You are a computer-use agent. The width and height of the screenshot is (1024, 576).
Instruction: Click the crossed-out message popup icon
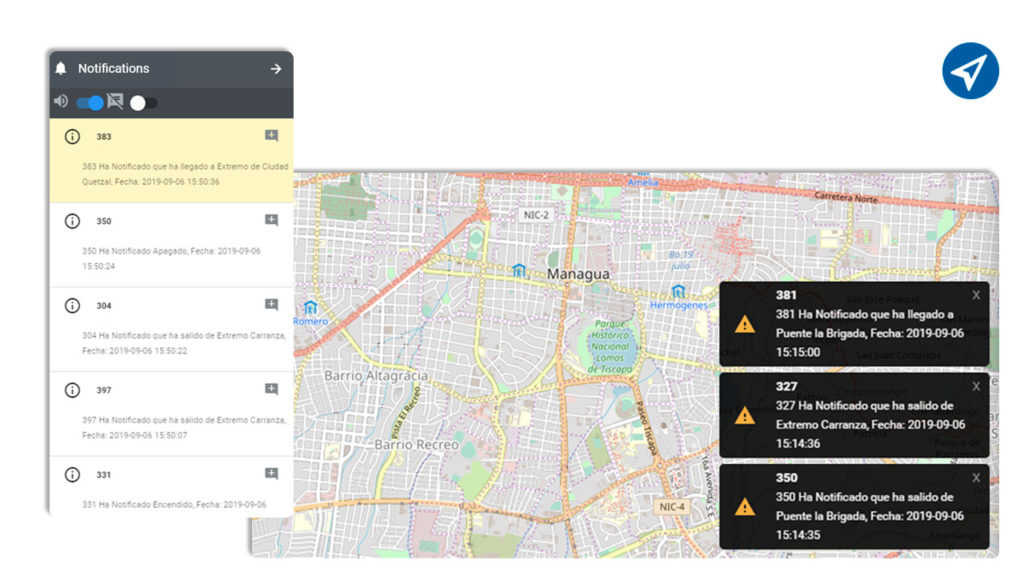115,101
